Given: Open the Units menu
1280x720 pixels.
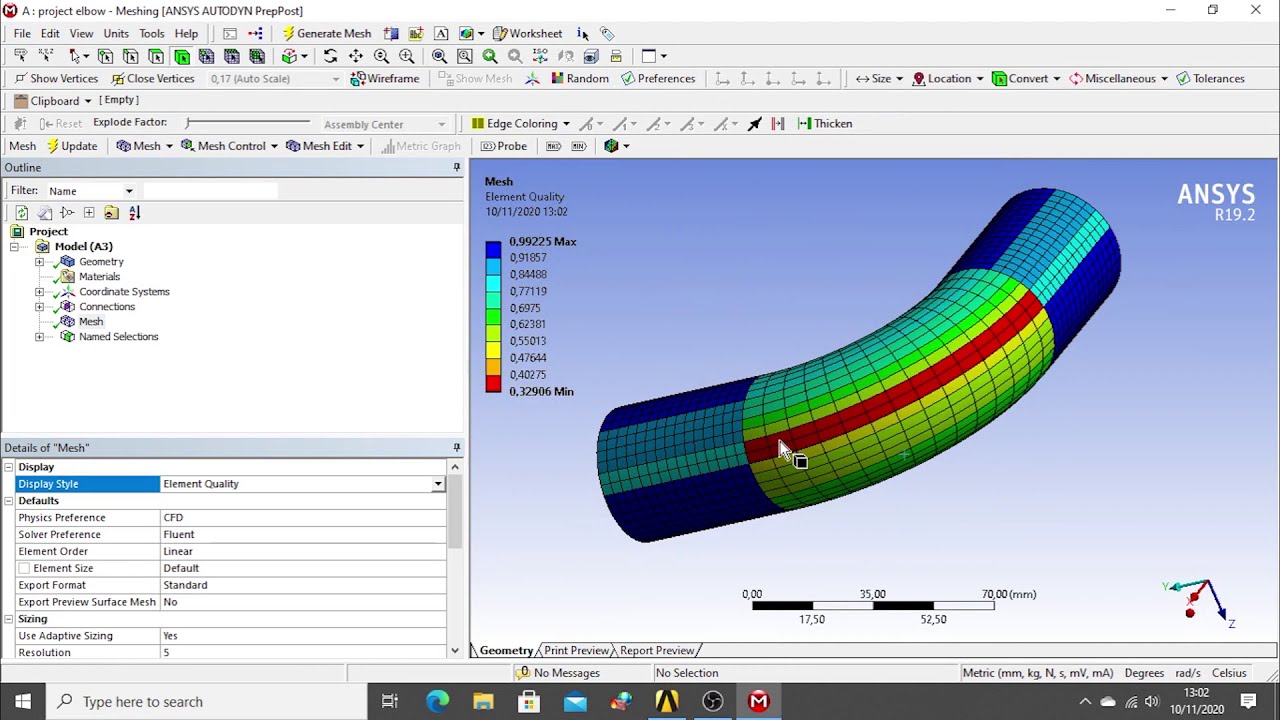Looking at the screenshot, I should click(116, 33).
